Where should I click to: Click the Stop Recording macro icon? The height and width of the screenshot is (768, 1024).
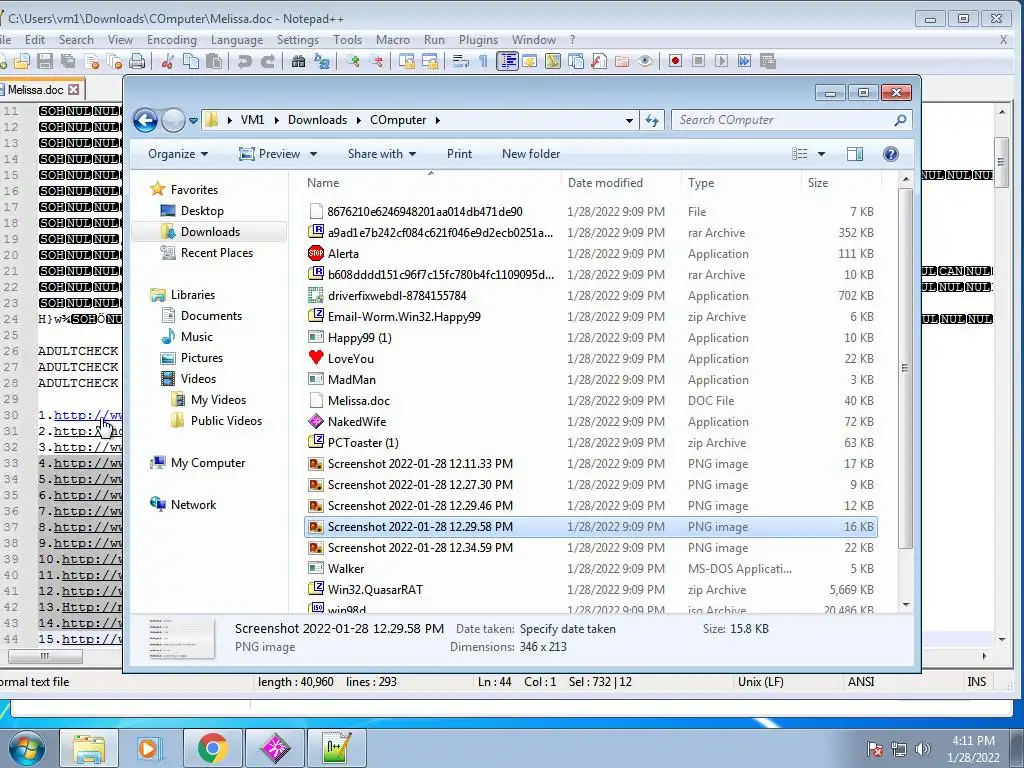(698, 61)
